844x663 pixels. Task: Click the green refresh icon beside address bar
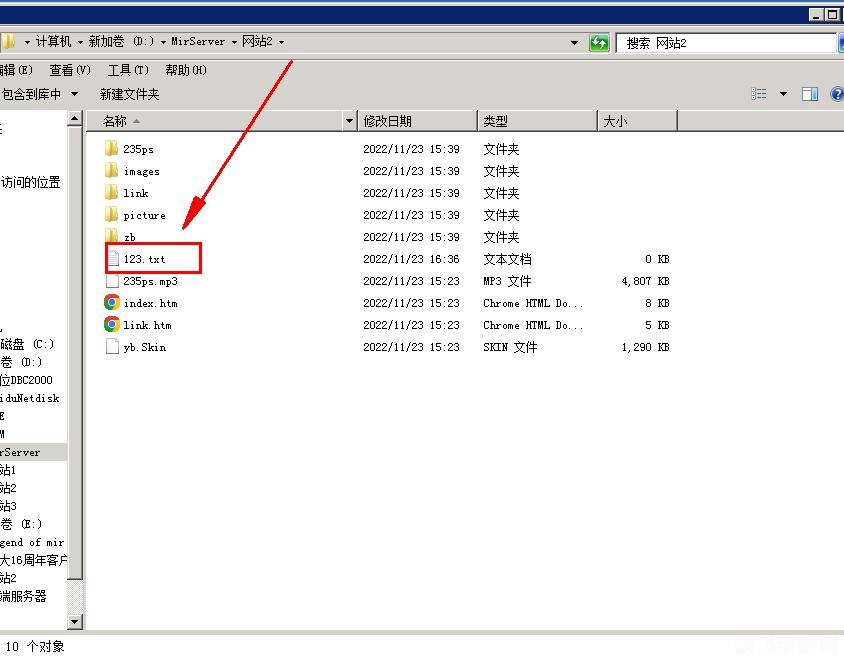599,42
